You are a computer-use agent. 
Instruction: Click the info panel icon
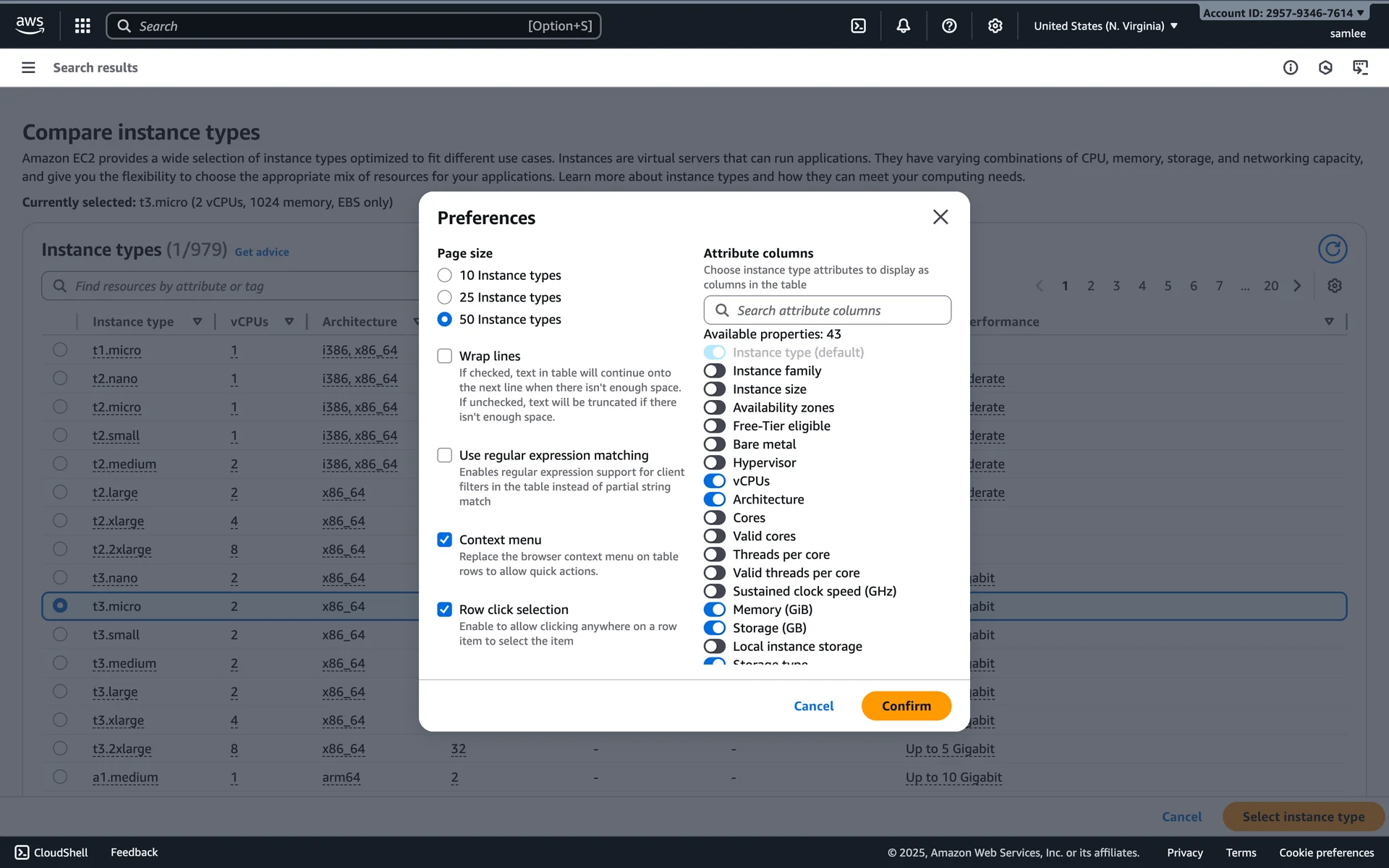coord(1290,67)
